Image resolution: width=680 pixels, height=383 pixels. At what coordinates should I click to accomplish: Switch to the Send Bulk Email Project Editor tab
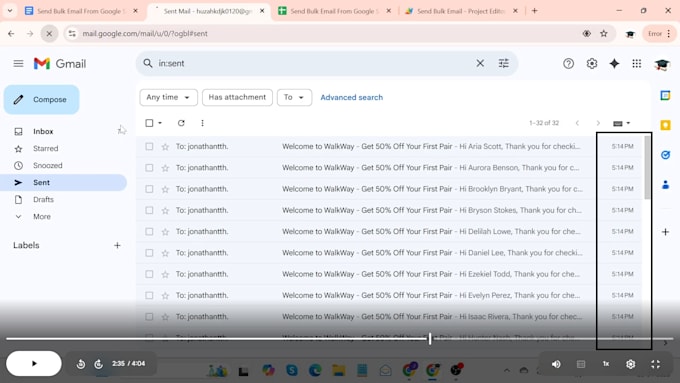click(461, 11)
